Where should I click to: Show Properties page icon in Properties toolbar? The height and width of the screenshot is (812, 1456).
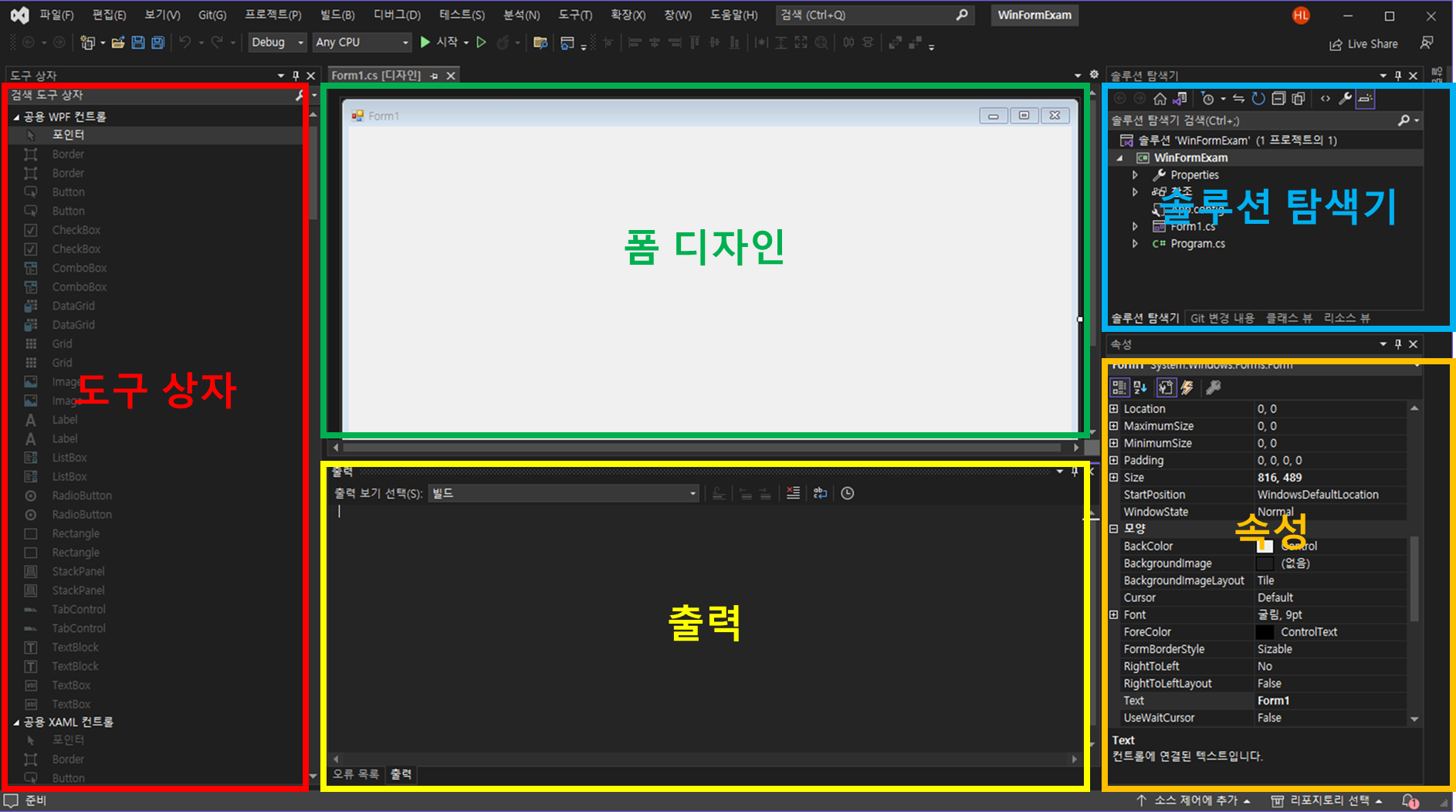(1166, 387)
